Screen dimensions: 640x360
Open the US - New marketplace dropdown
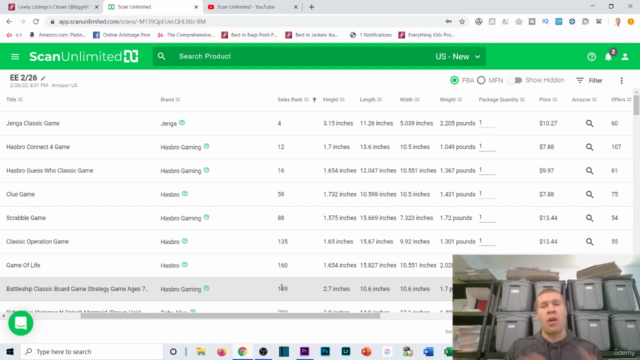tap(458, 57)
